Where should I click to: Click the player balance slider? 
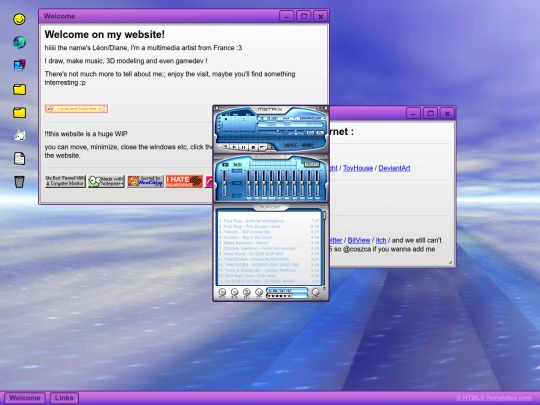click(296, 131)
